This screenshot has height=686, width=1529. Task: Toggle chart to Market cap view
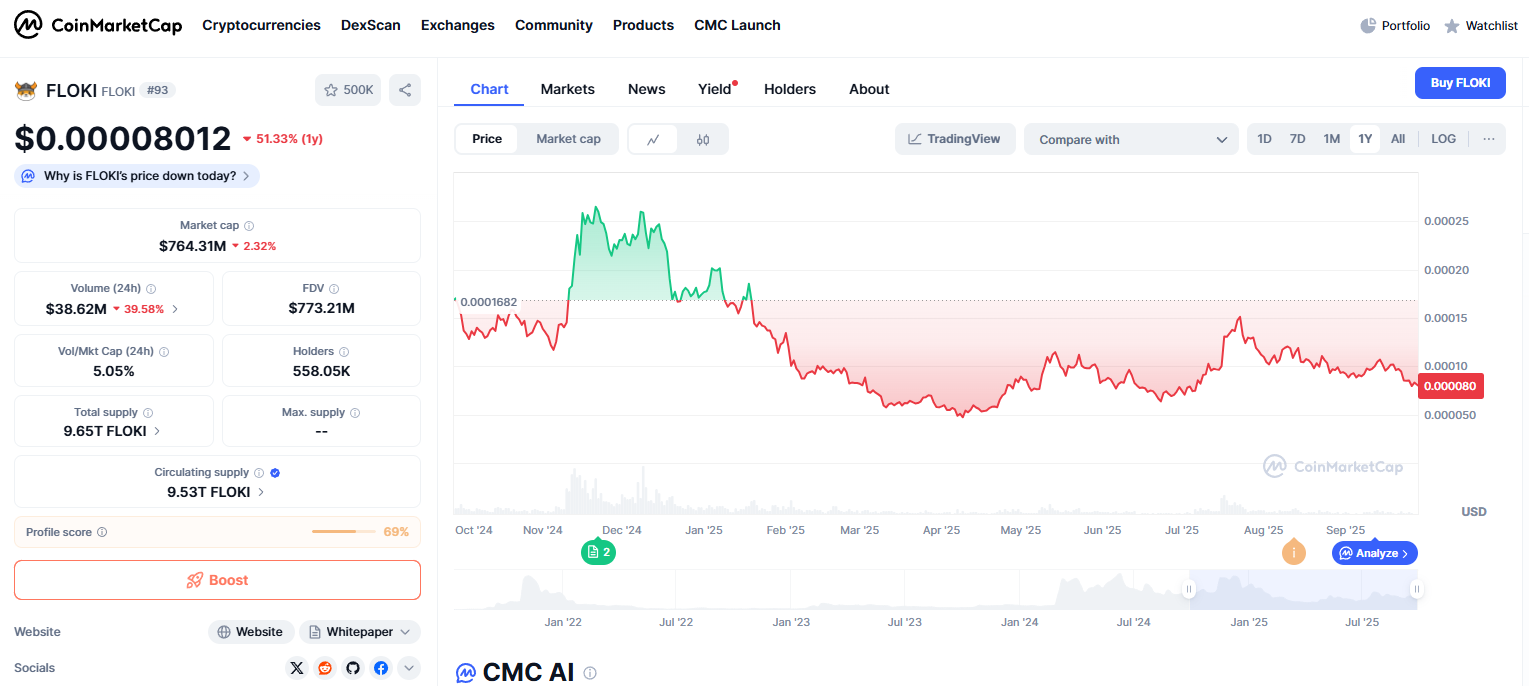click(568, 139)
